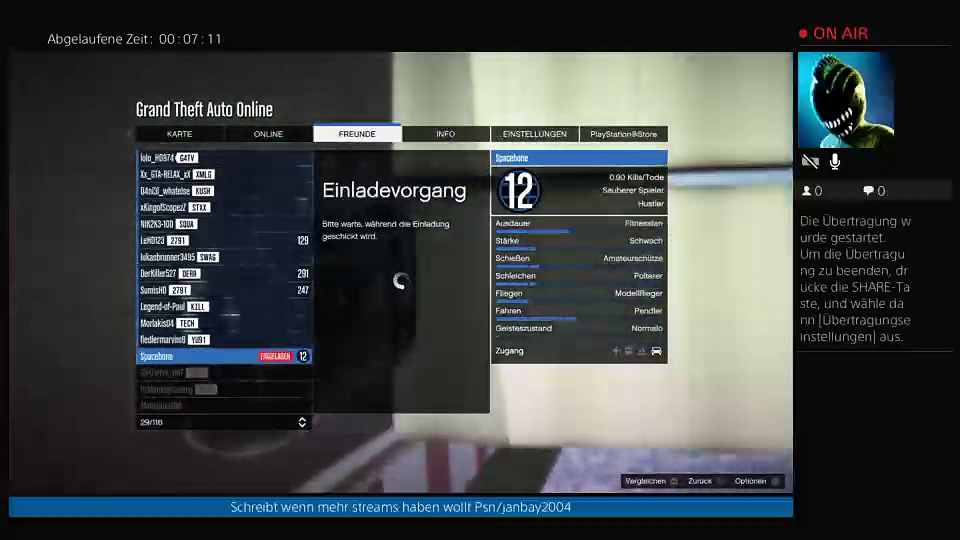The height and width of the screenshot is (540, 960).
Task: Open the PlayStation Store tab
Action: click(x=623, y=134)
